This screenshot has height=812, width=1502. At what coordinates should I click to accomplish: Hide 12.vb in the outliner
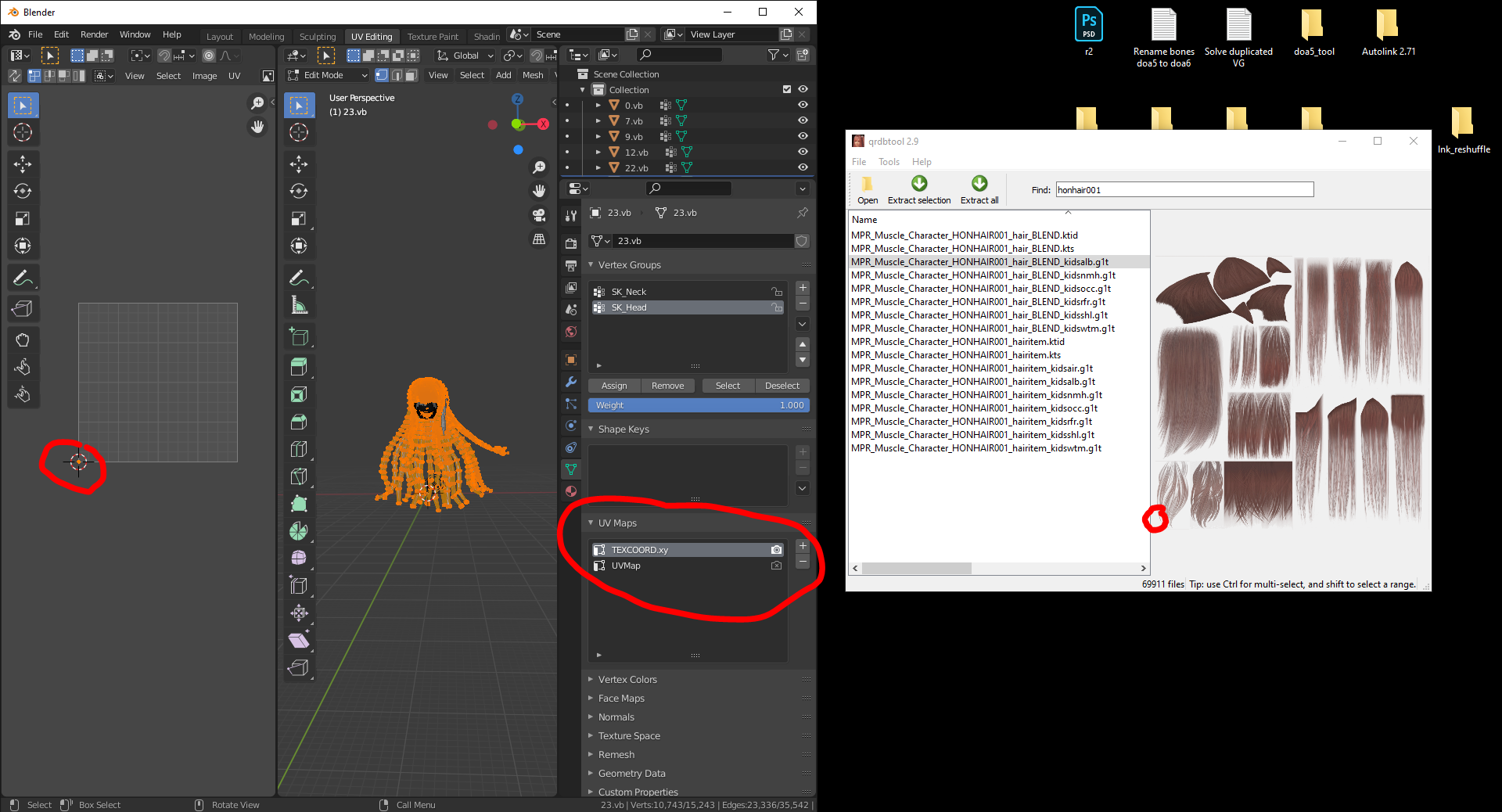pos(803,152)
